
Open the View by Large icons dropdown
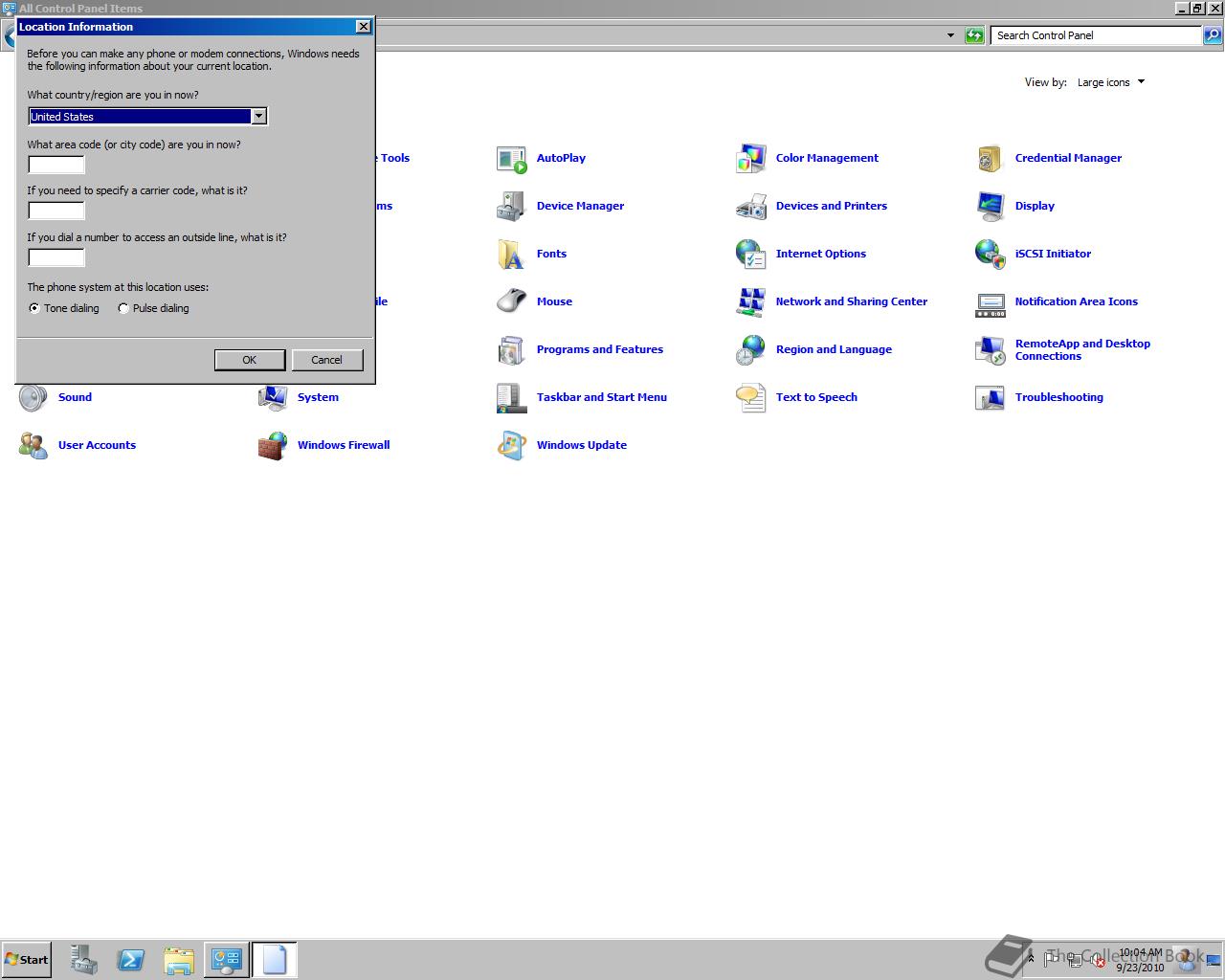point(1111,82)
